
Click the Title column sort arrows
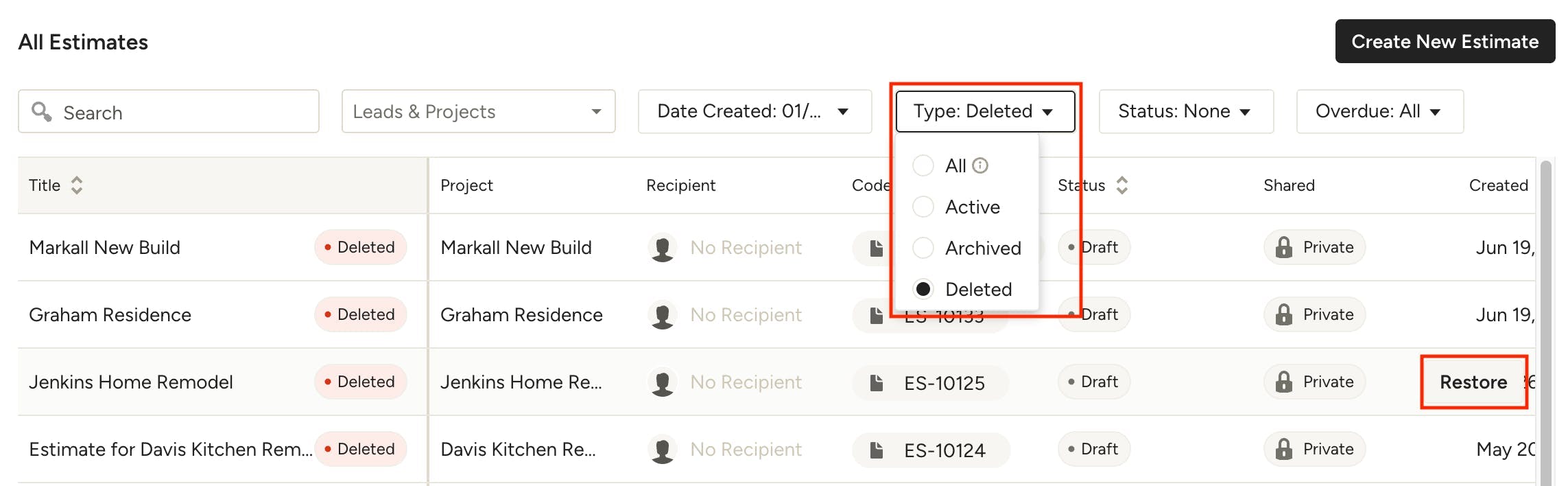pos(77,185)
